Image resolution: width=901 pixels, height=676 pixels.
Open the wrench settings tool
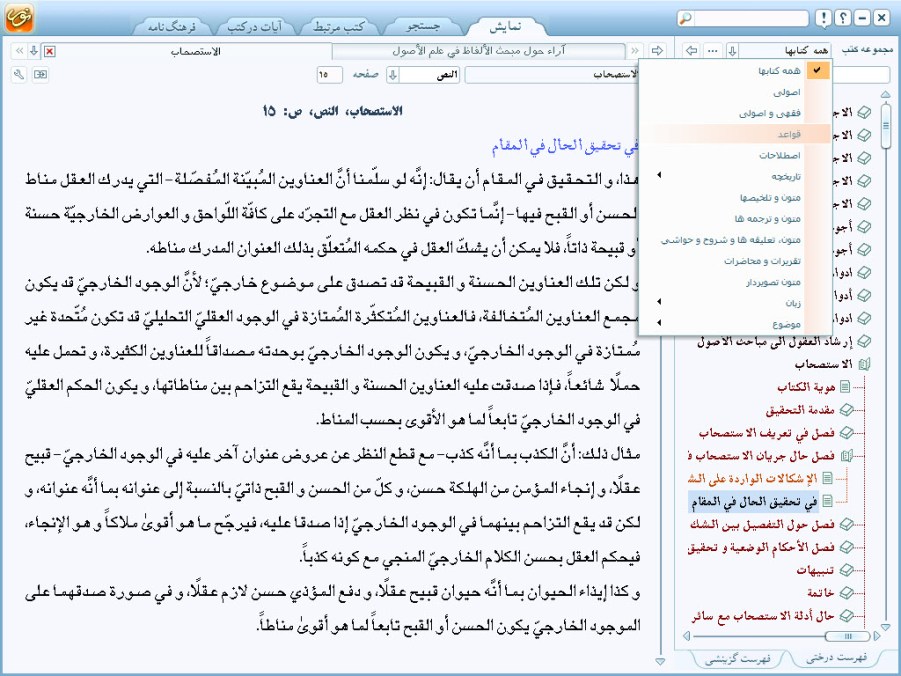coord(19,75)
